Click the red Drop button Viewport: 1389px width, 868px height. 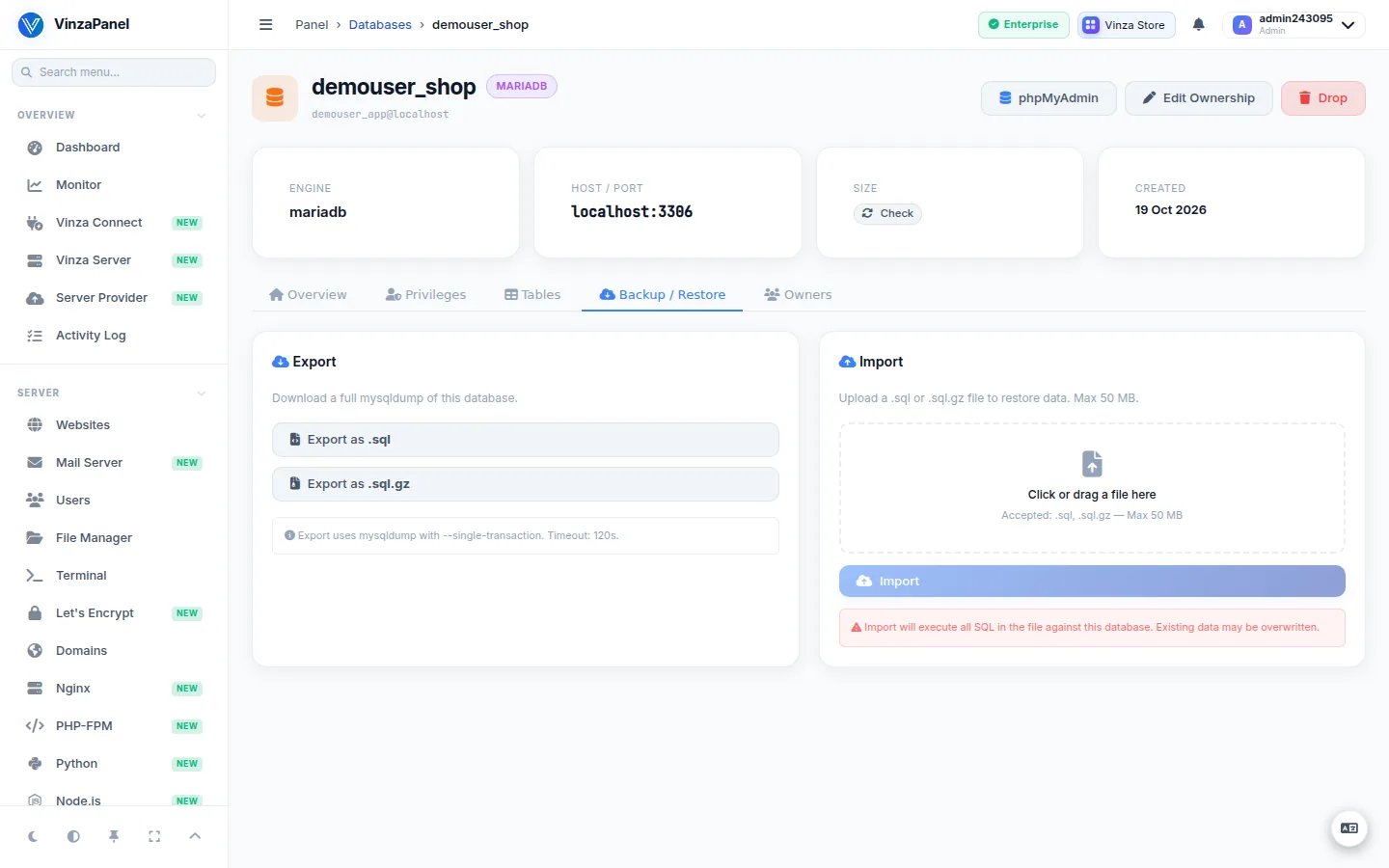pyautogui.click(x=1322, y=98)
